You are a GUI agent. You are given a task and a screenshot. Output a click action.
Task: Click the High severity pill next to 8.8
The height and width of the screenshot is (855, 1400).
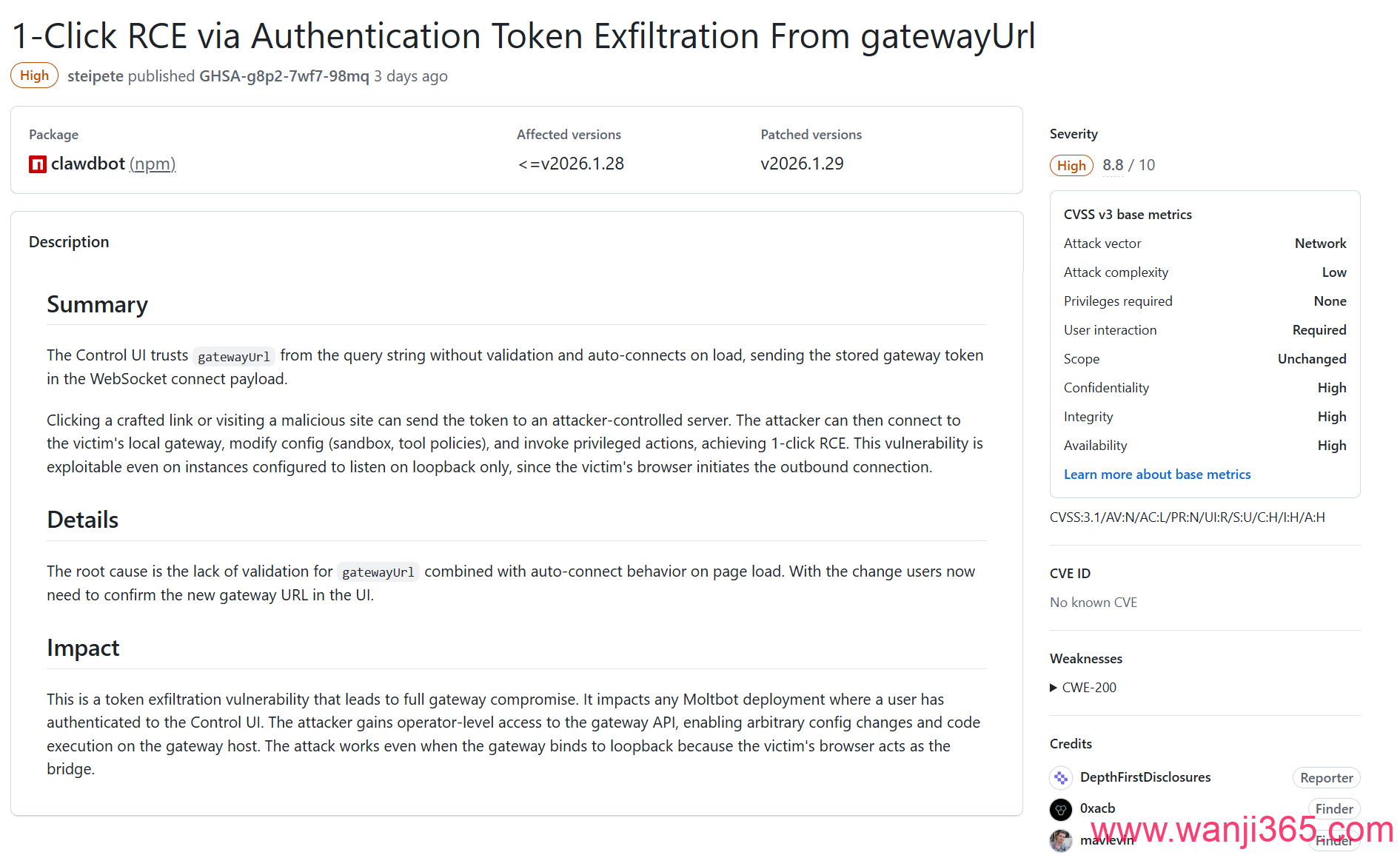[x=1071, y=165]
